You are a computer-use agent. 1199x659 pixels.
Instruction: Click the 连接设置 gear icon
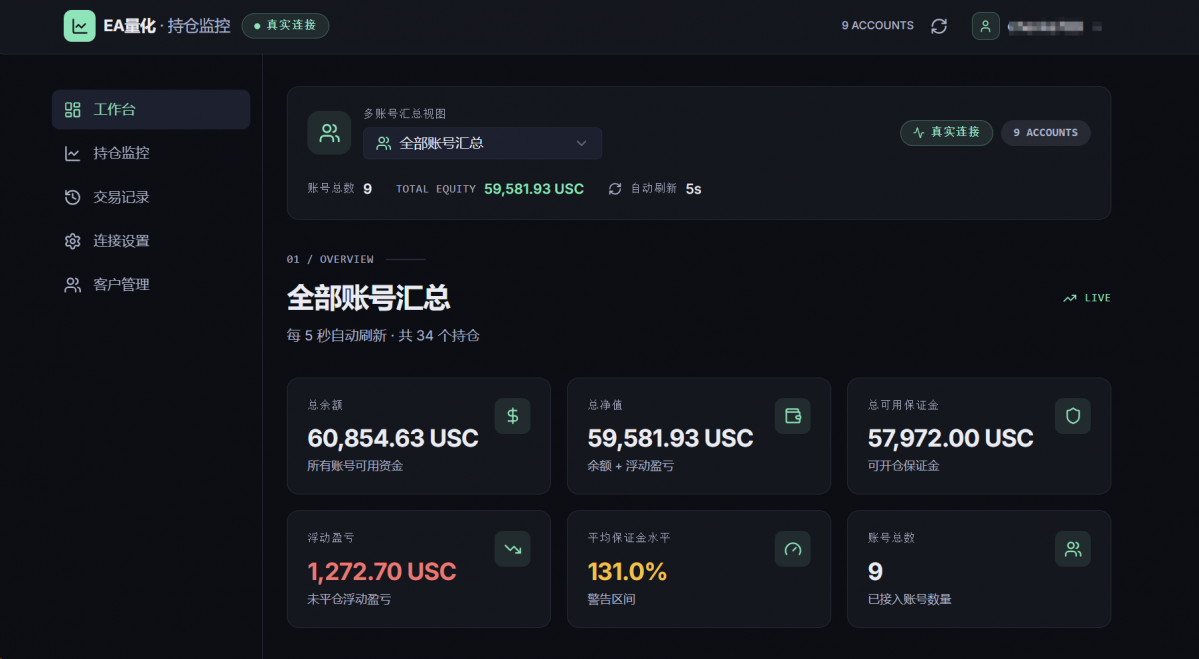[73, 241]
